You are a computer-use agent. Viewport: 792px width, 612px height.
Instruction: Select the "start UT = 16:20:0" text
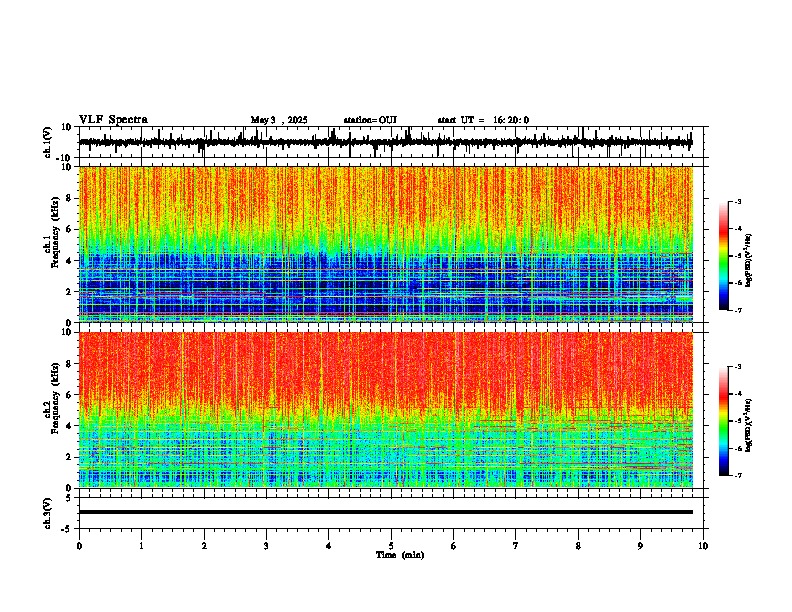[483, 120]
